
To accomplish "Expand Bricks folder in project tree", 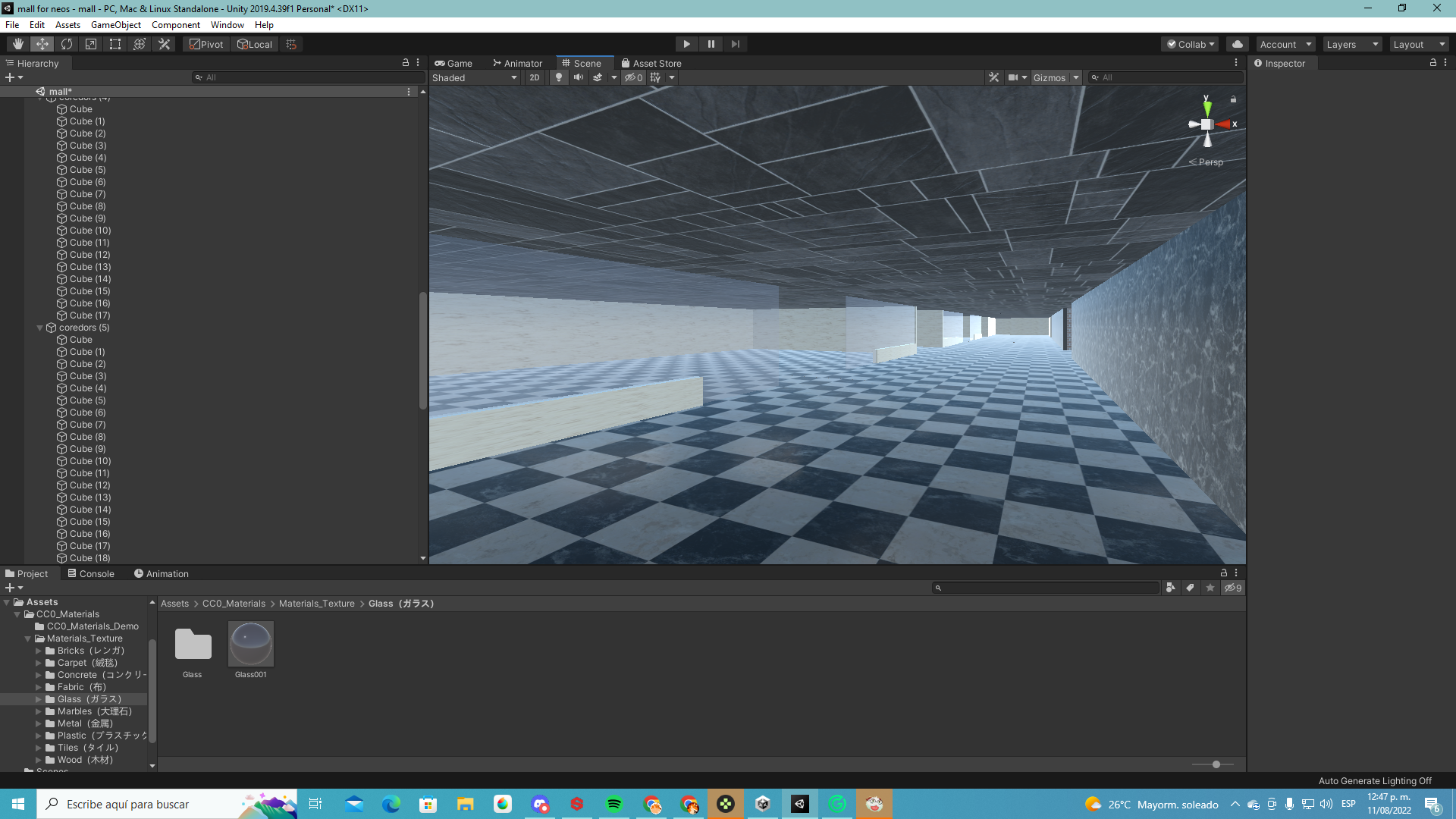I will click(39, 651).
